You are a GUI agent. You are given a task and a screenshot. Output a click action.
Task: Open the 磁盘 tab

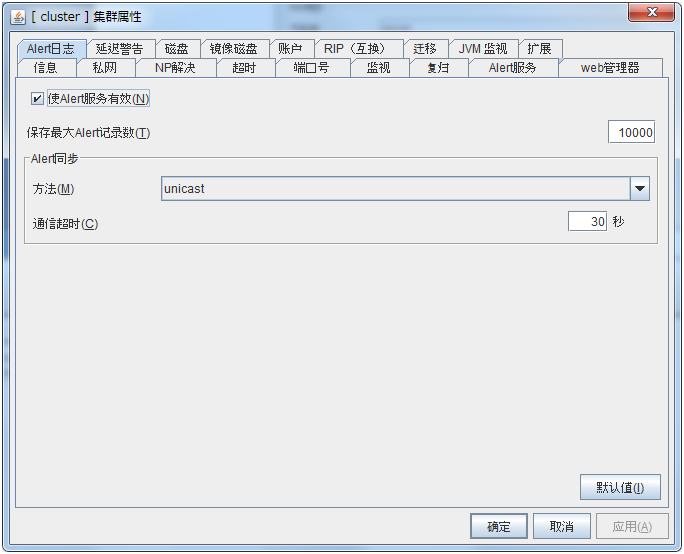pyautogui.click(x=177, y=49)
